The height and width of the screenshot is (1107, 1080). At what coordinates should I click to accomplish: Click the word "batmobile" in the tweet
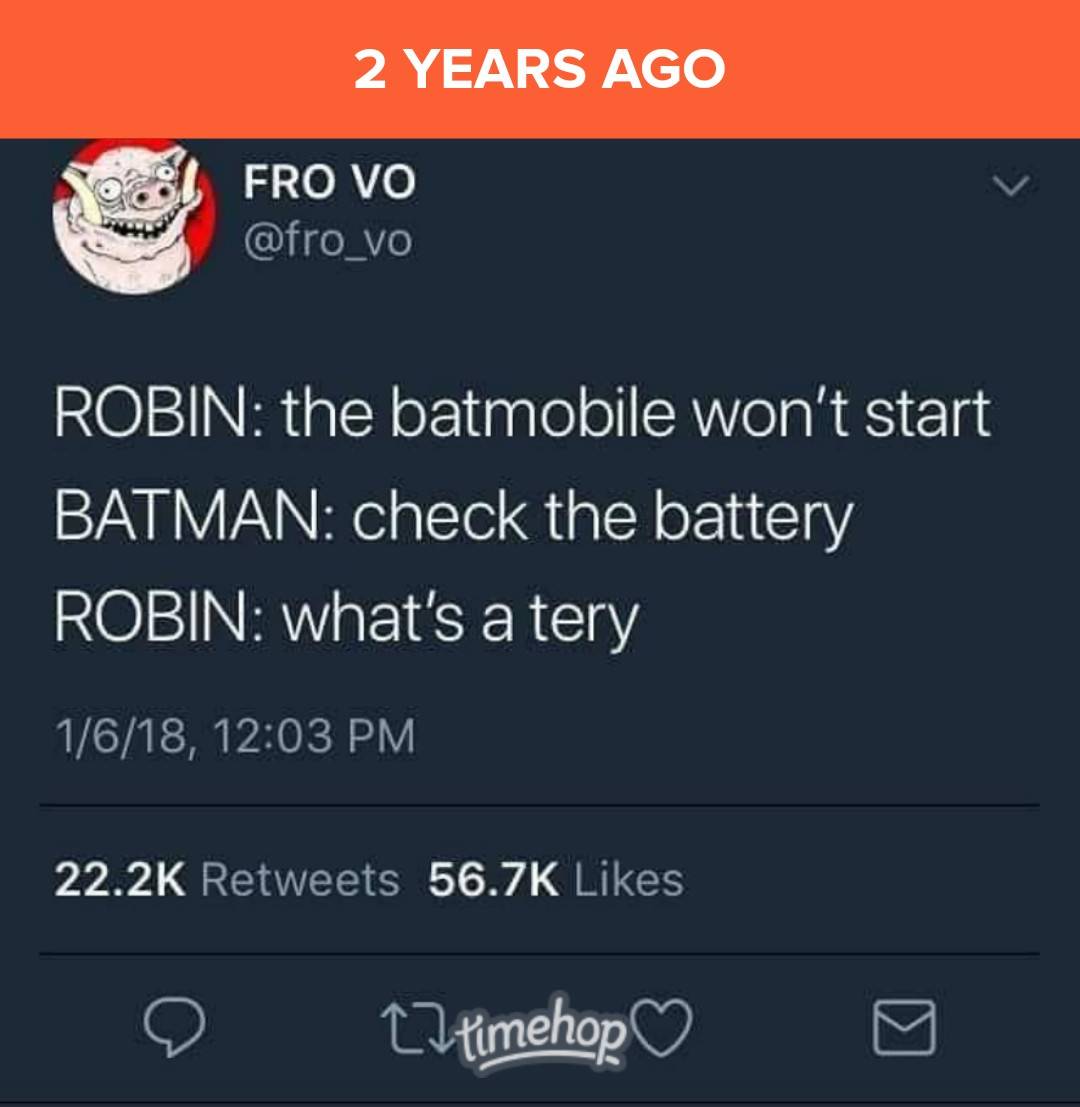533,413
